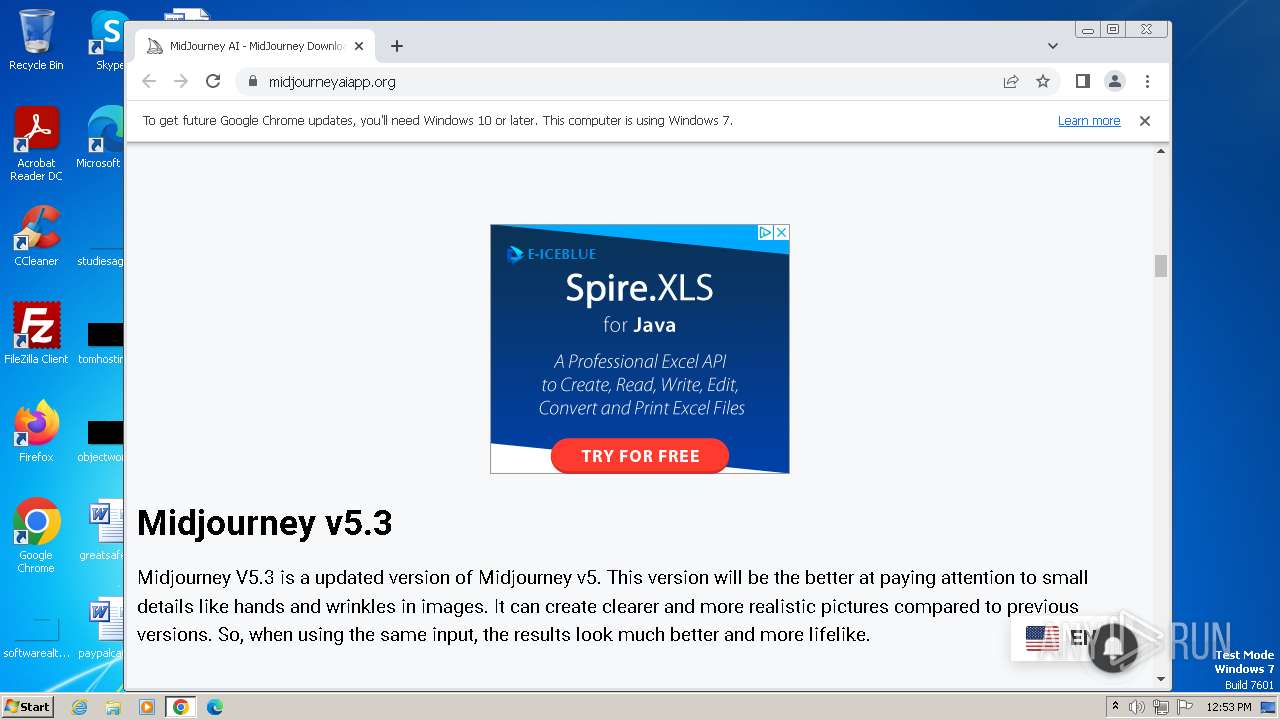This screenshot has width=1280, height=720.
Task: Launch Internet Explorer from the taskbar
Action: pos(80,707)
